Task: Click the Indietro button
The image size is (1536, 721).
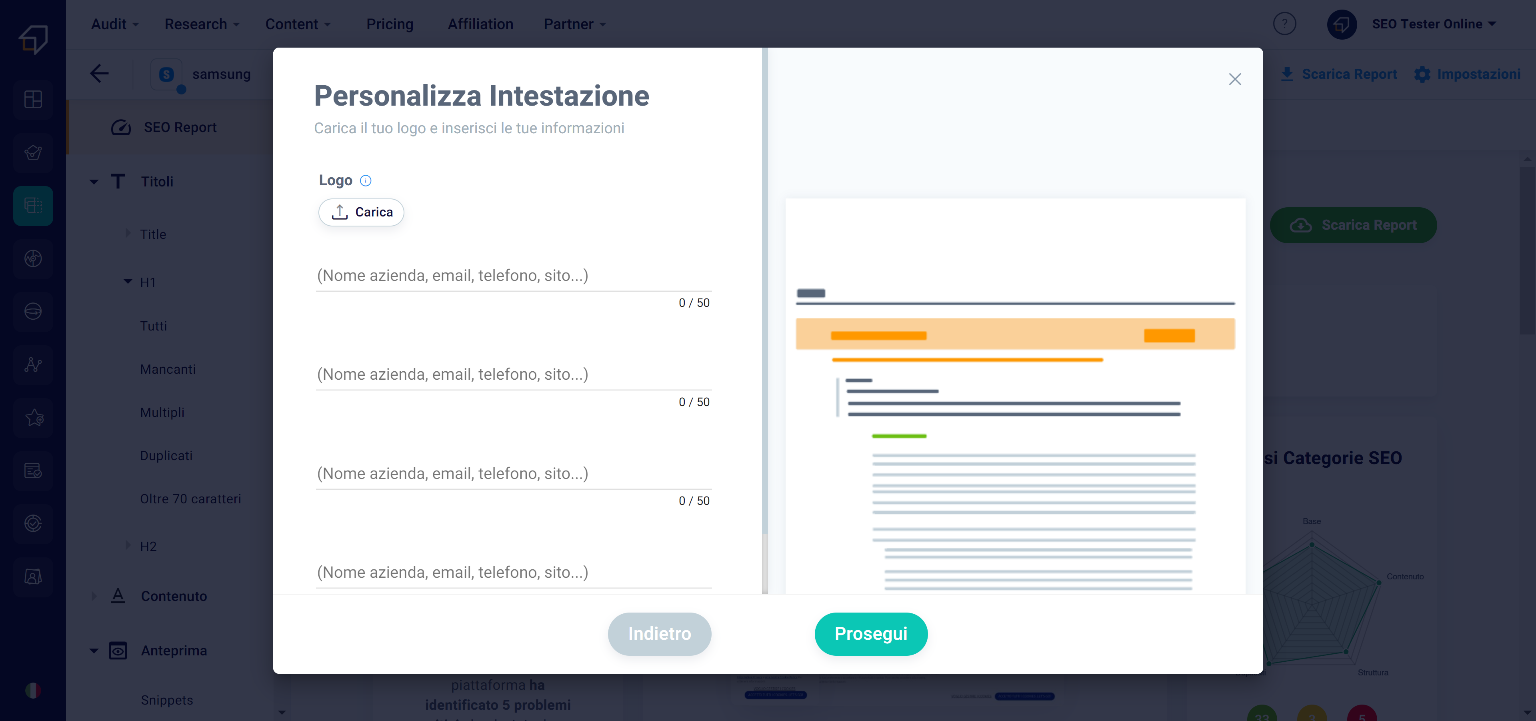Action: tap(659, 634)
